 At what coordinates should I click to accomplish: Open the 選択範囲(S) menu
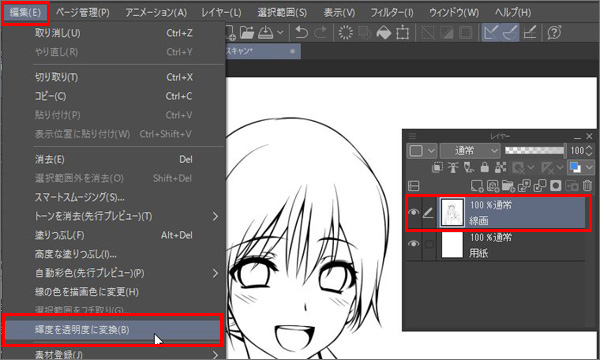282,13
